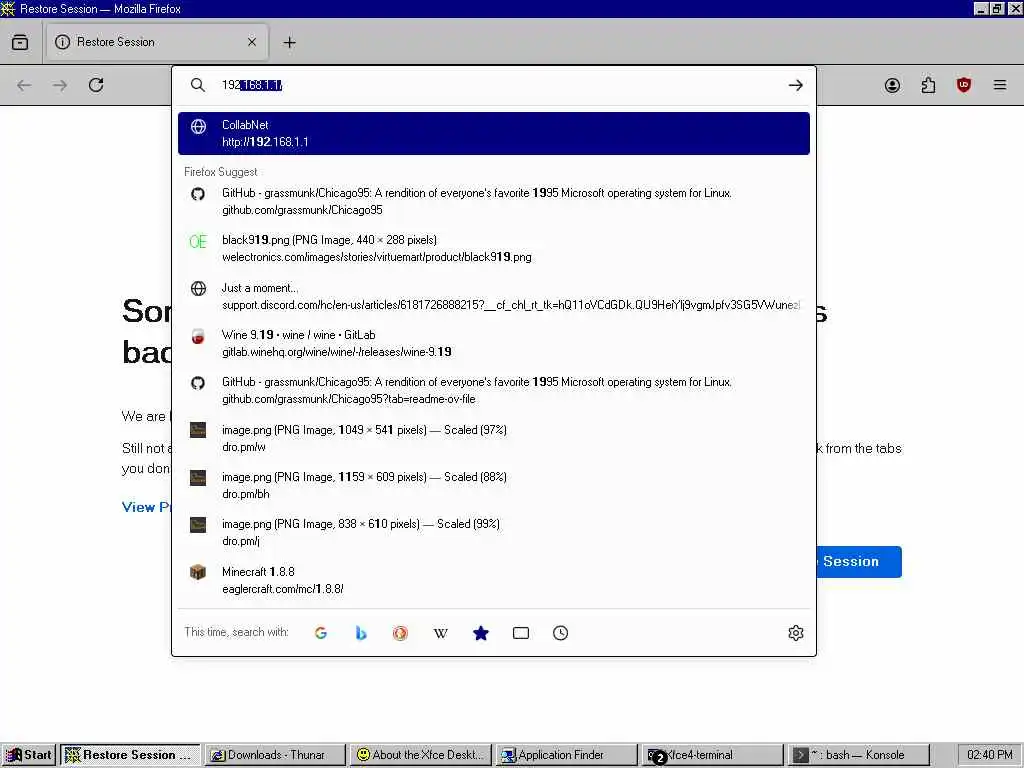Search this time with Google
Image resolution: width=1024 pixels, height=768 pixels.
tap(321, 633)
